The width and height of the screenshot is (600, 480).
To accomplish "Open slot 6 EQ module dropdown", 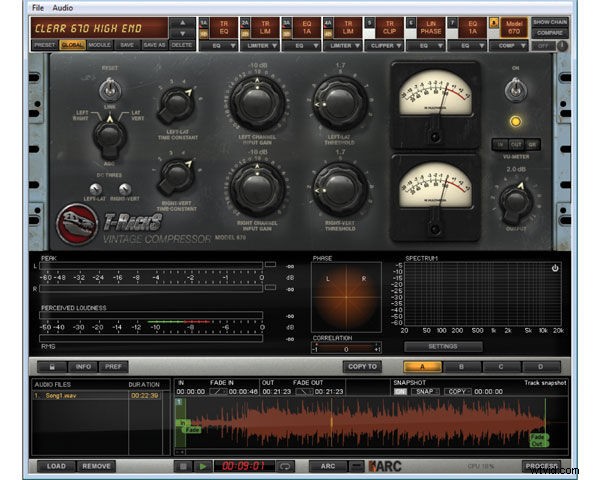I will click(425, 46).
